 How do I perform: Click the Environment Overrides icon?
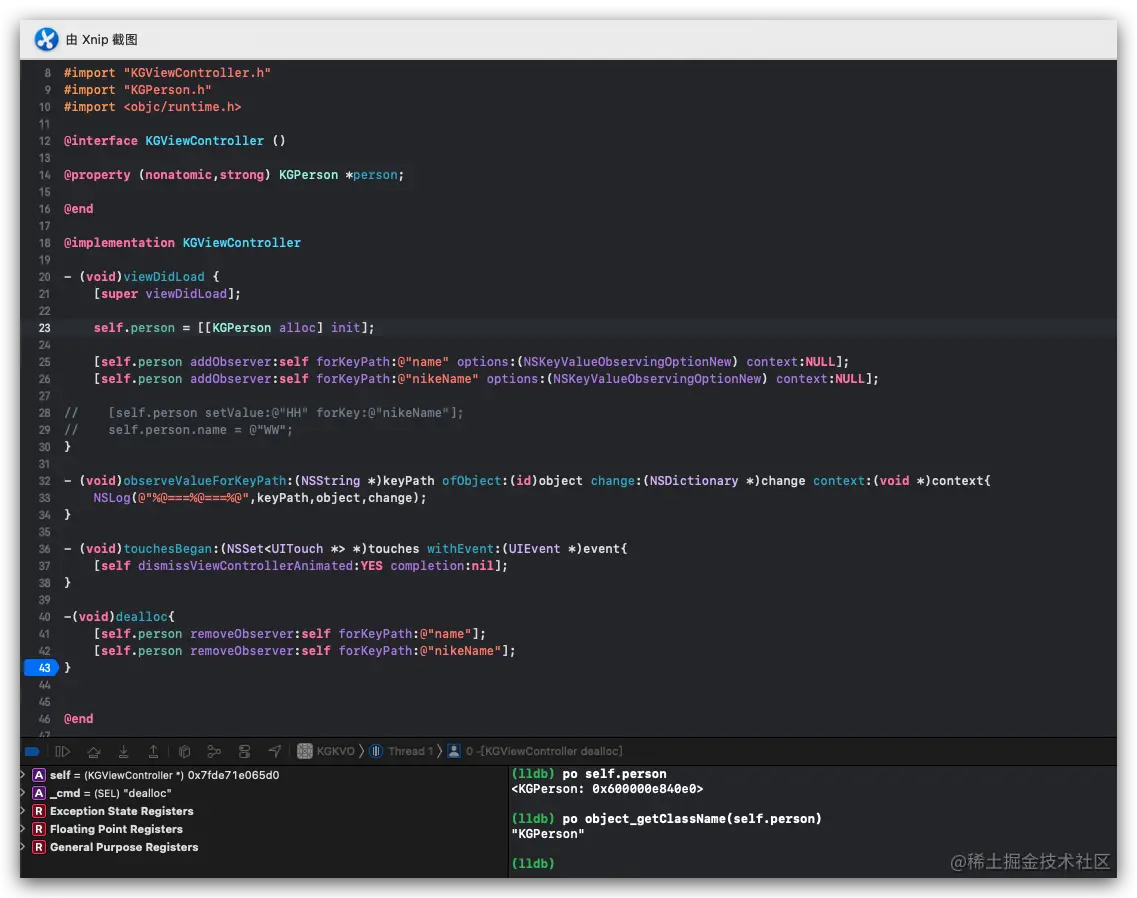click(x=244, y=751)
